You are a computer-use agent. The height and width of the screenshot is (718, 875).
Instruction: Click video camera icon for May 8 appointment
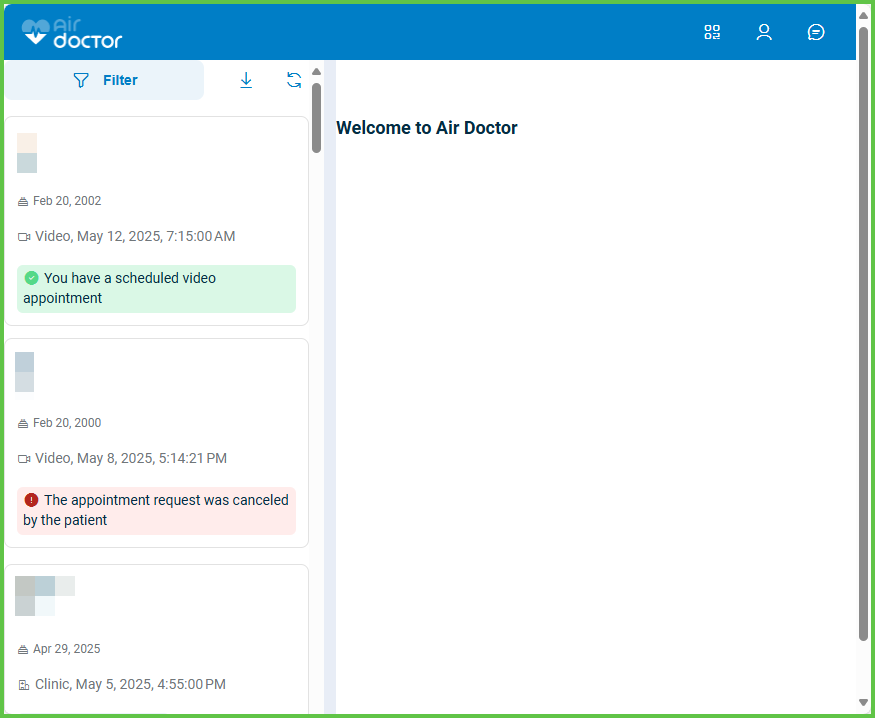click(24, 459)
